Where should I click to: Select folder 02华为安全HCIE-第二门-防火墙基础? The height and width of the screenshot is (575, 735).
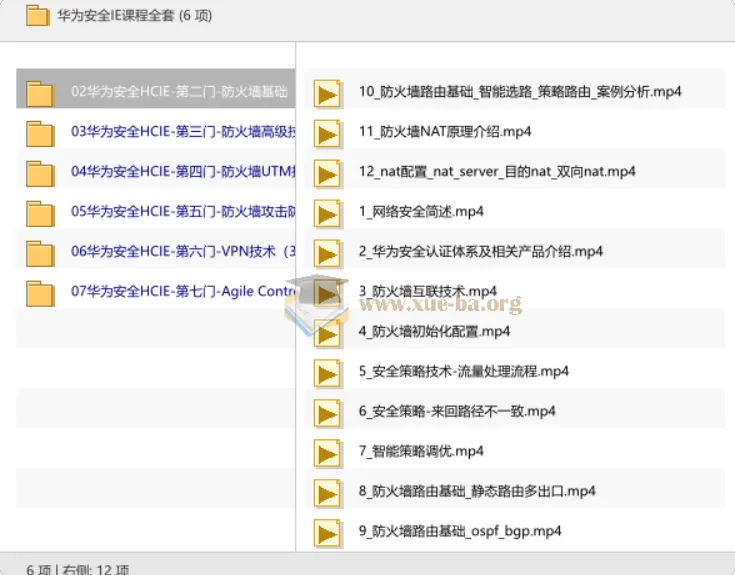point(156,89)
